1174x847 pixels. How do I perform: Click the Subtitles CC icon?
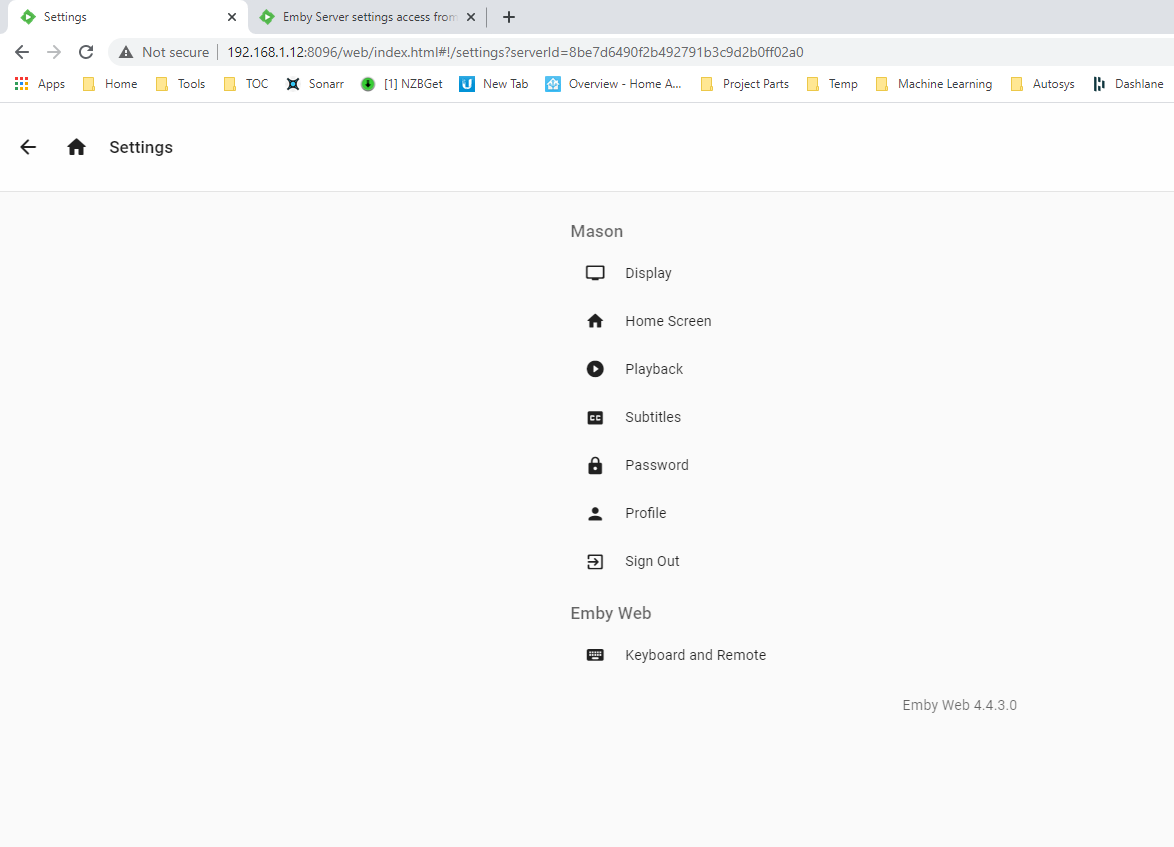point(595,417)
